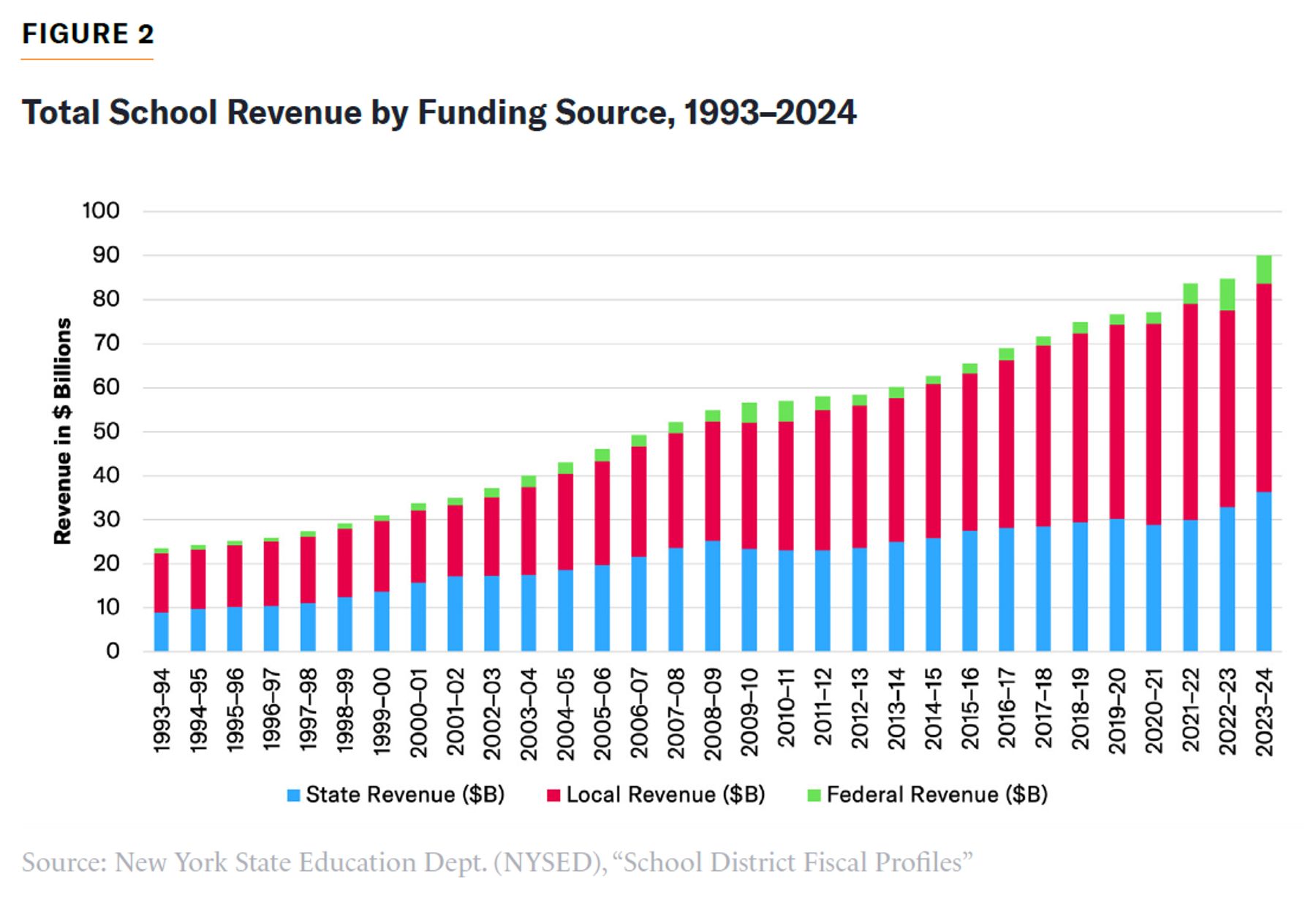Click the green federal segment of the 2009–10 bar

pos(749,413)
